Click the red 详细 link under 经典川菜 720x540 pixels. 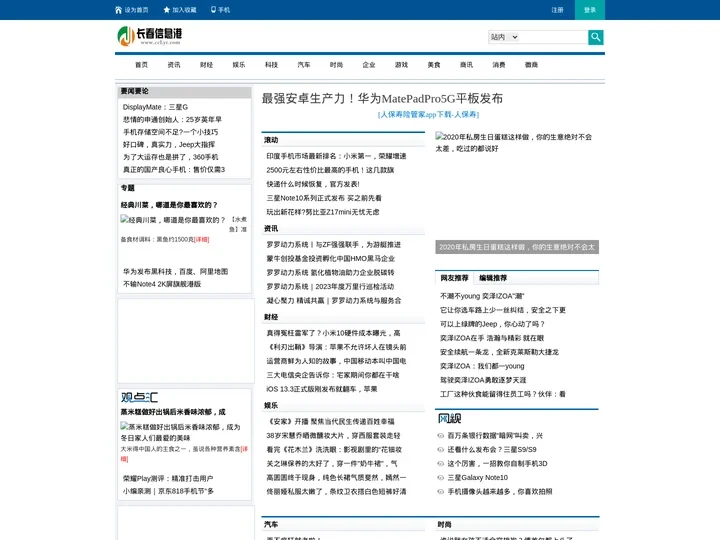(202, 239)
